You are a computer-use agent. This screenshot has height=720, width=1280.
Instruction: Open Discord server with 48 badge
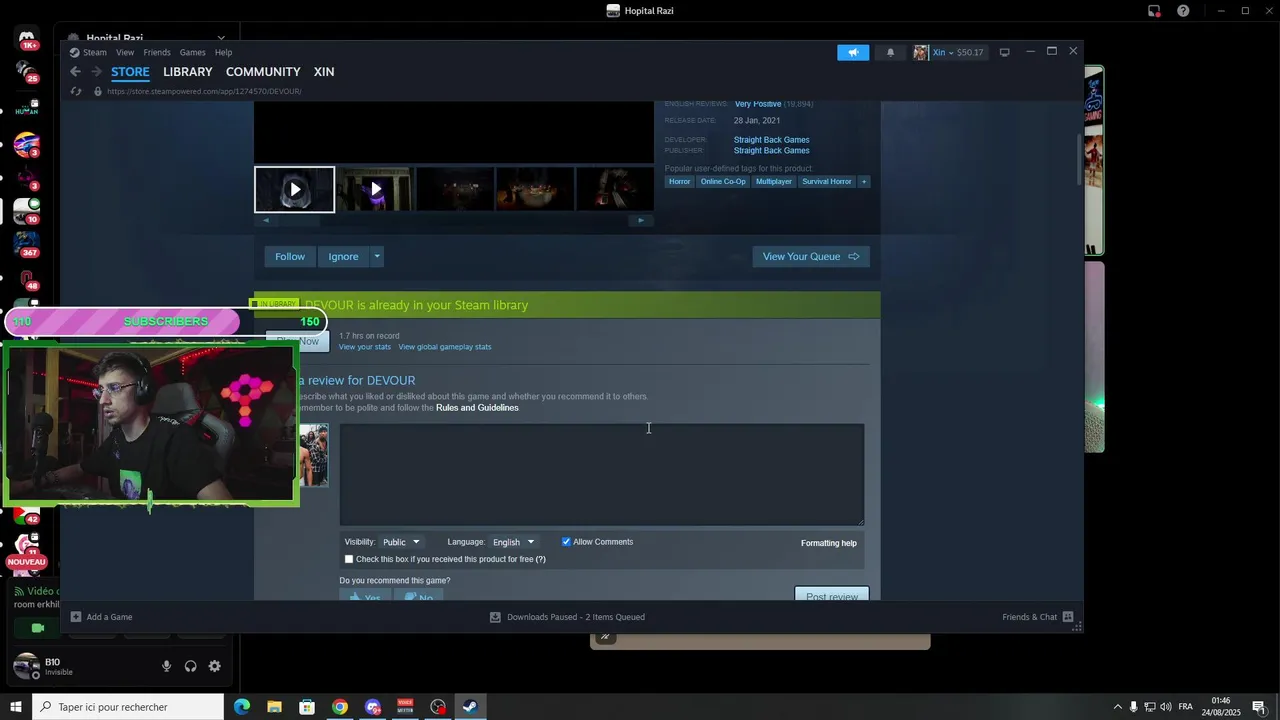tap(27, 279)
